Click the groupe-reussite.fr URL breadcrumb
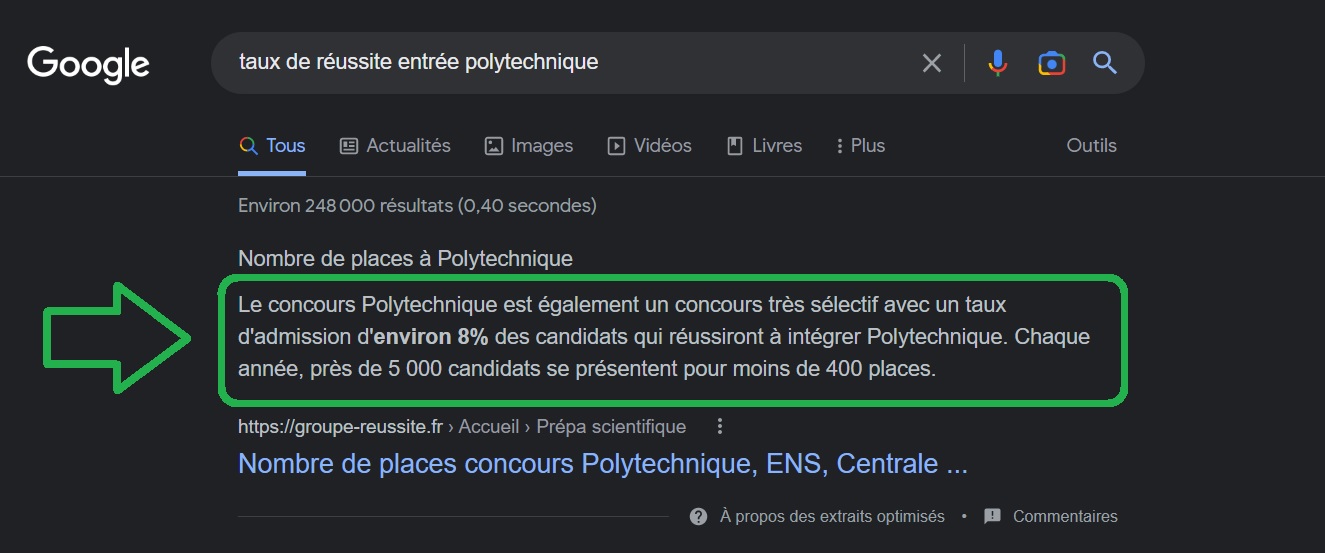1325x553 pixels. (340, 427)
